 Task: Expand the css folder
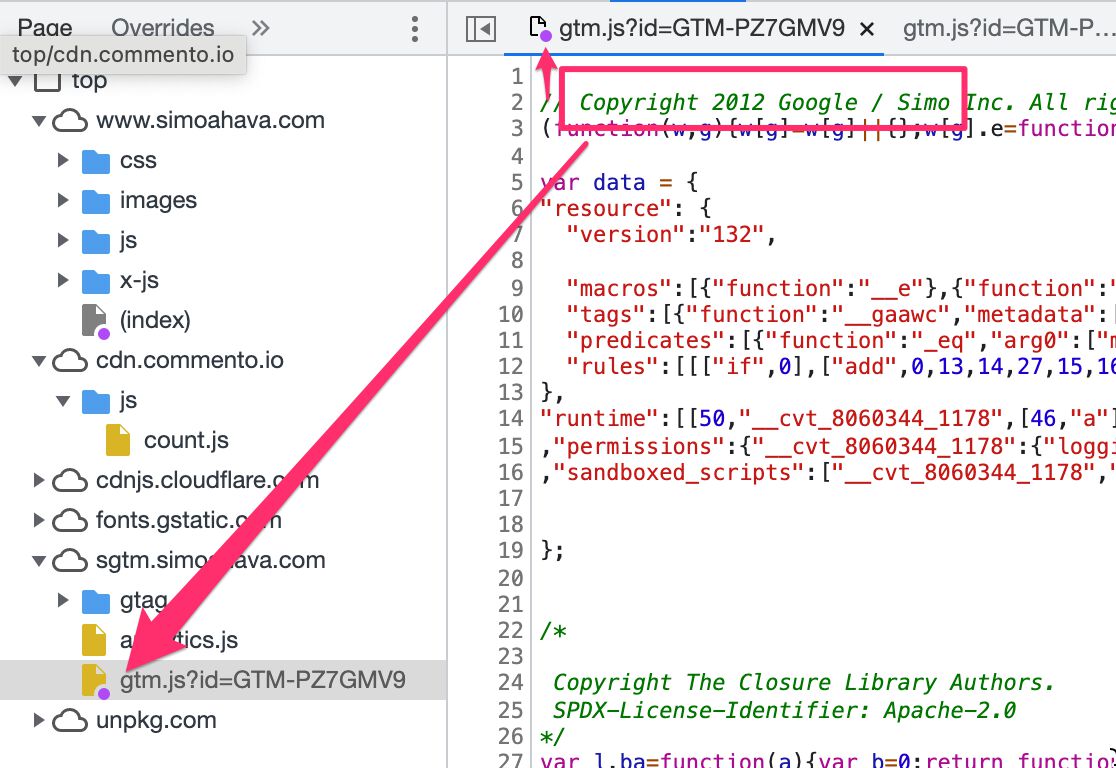coord(63,161)
